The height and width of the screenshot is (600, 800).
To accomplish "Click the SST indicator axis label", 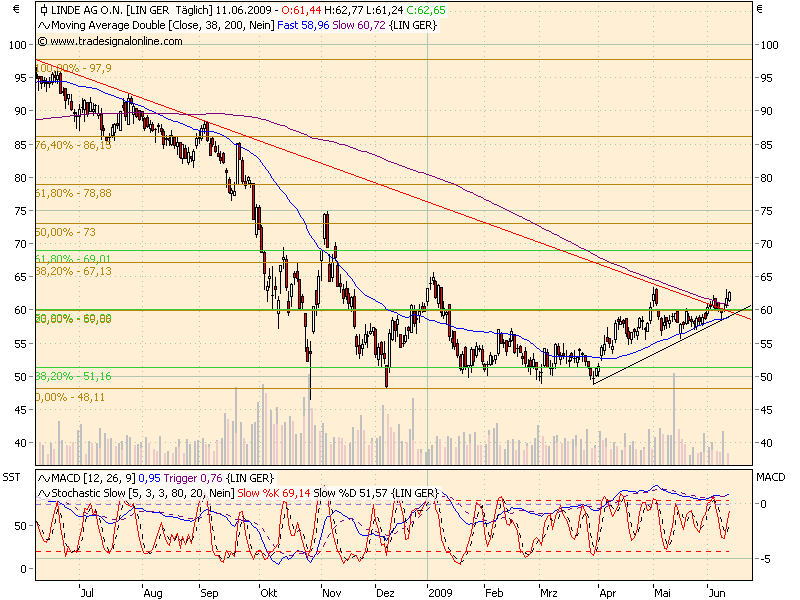I will click(11, 477).
